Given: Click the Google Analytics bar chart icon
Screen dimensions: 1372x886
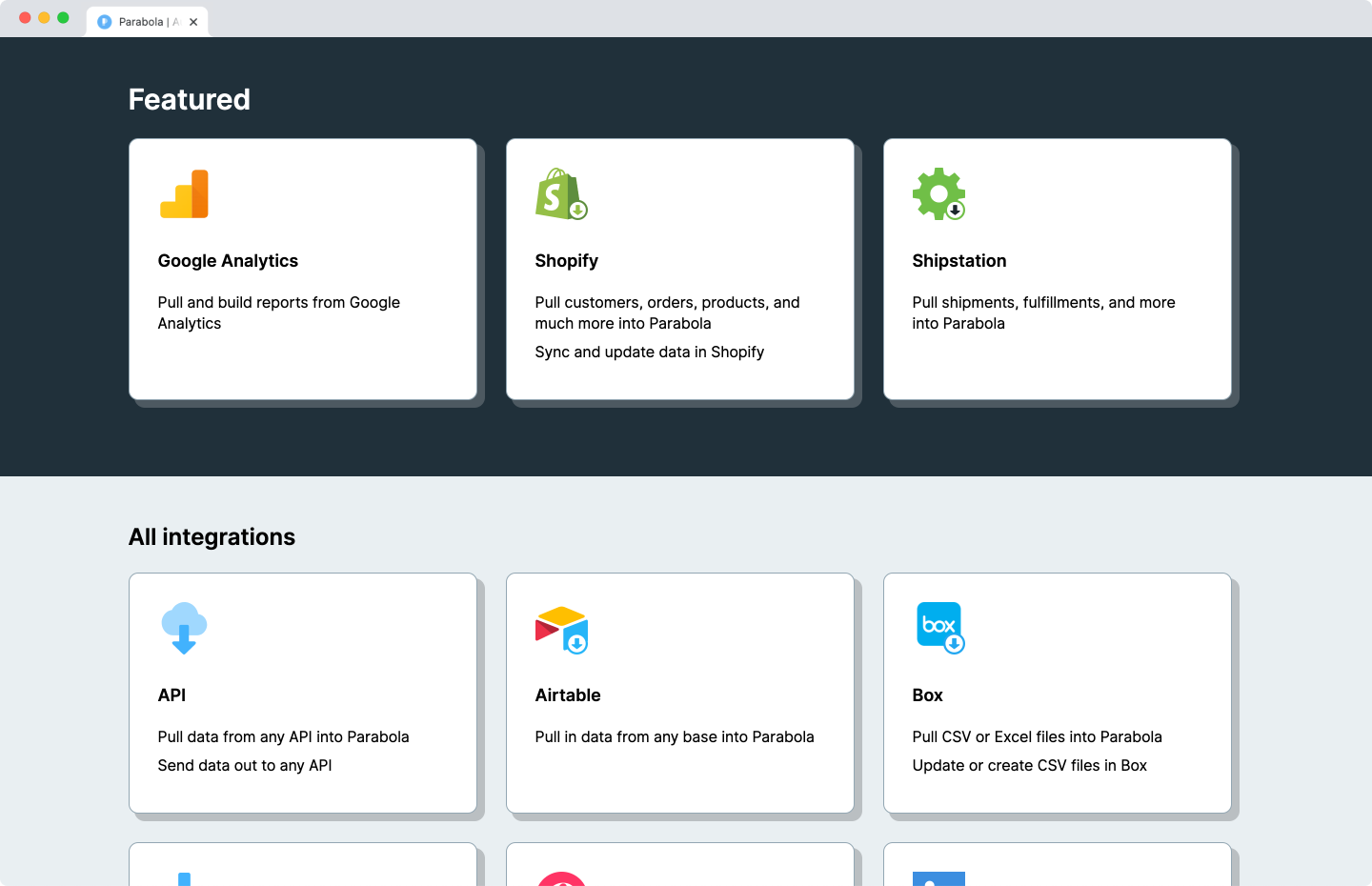Looking at the screenshot, I should 184,194.
